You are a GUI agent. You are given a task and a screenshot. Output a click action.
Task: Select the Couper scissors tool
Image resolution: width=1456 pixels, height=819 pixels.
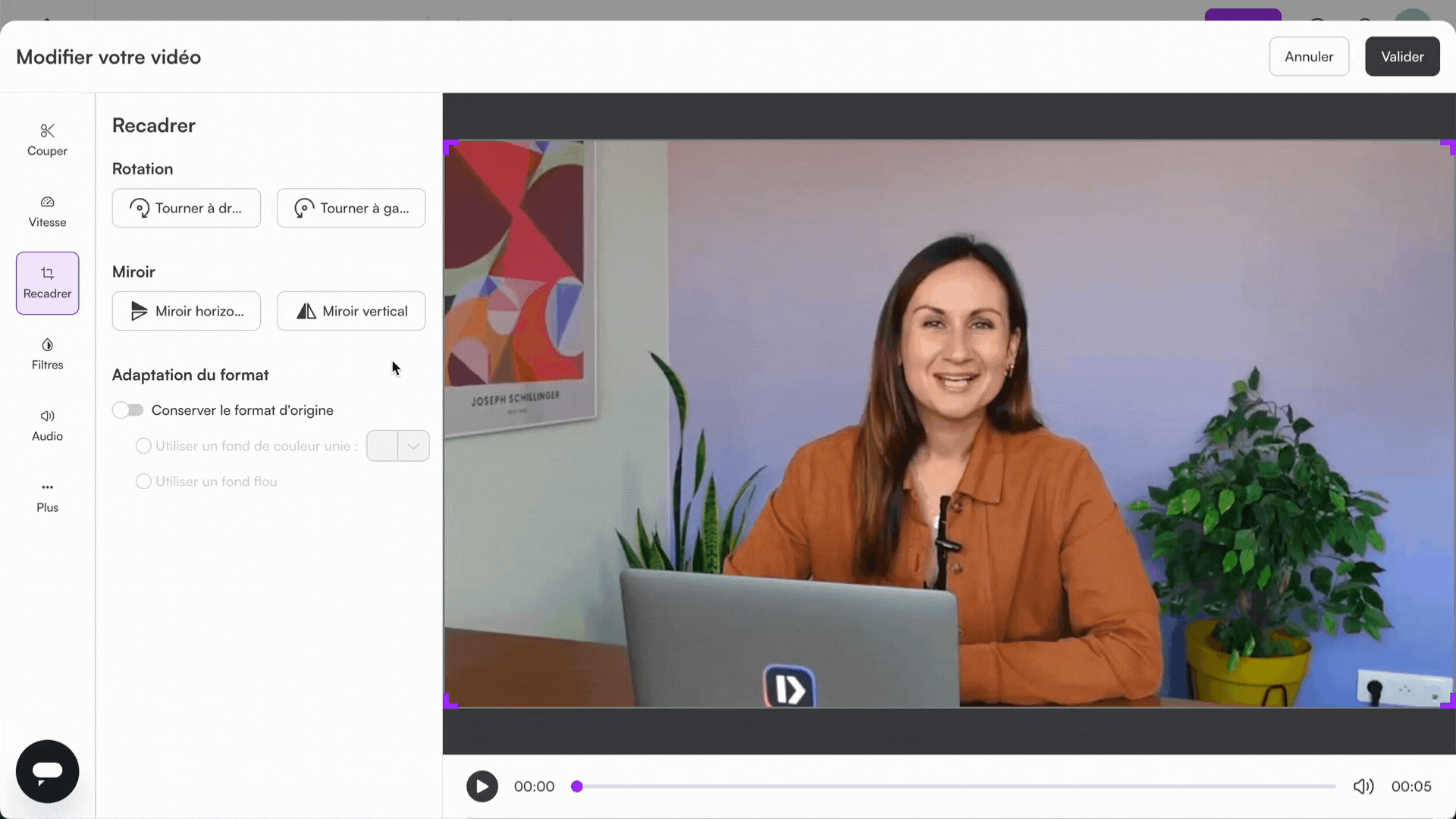[x=46, y=140]
